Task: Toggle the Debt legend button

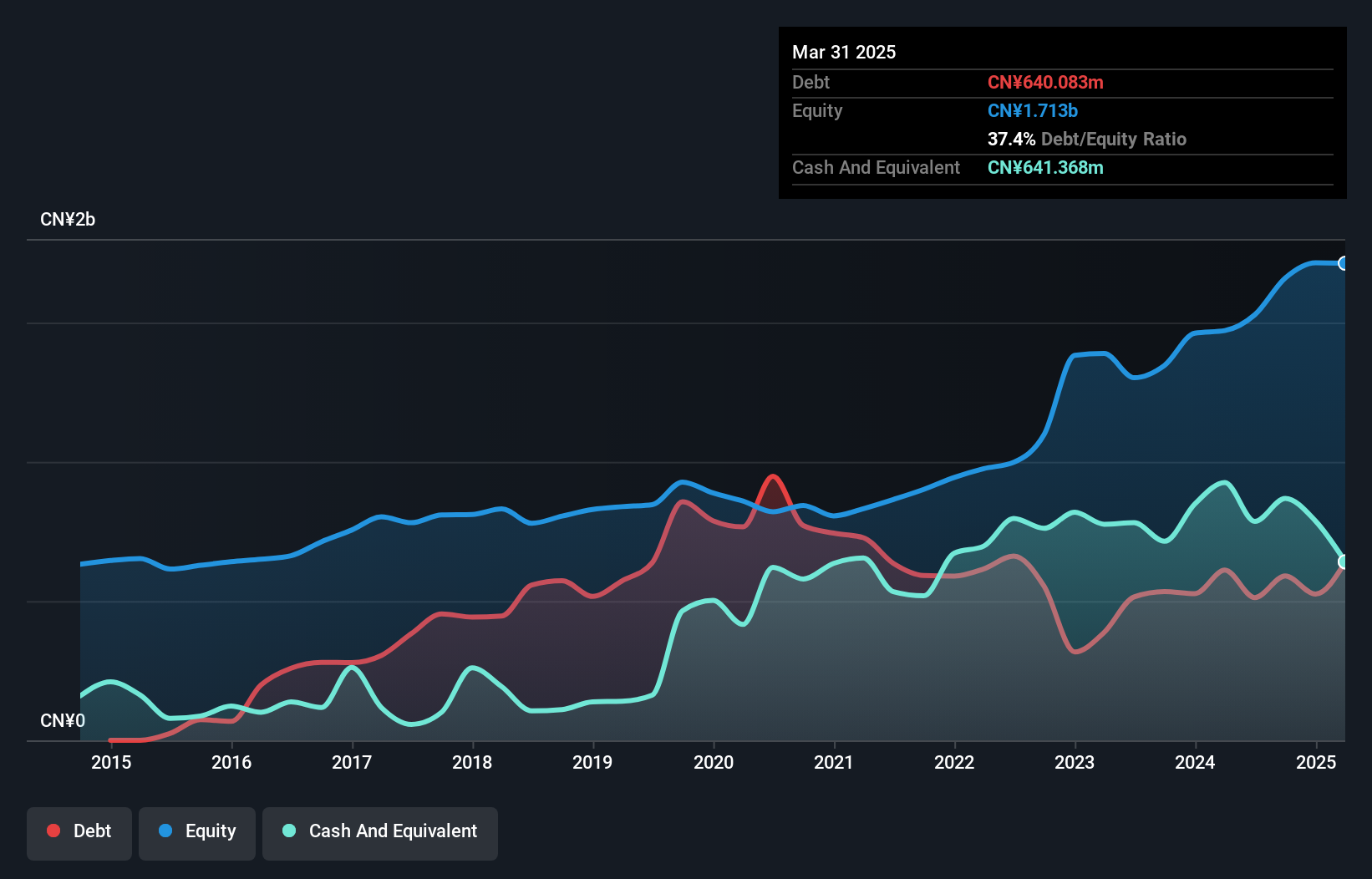Action: click(79, 833)
